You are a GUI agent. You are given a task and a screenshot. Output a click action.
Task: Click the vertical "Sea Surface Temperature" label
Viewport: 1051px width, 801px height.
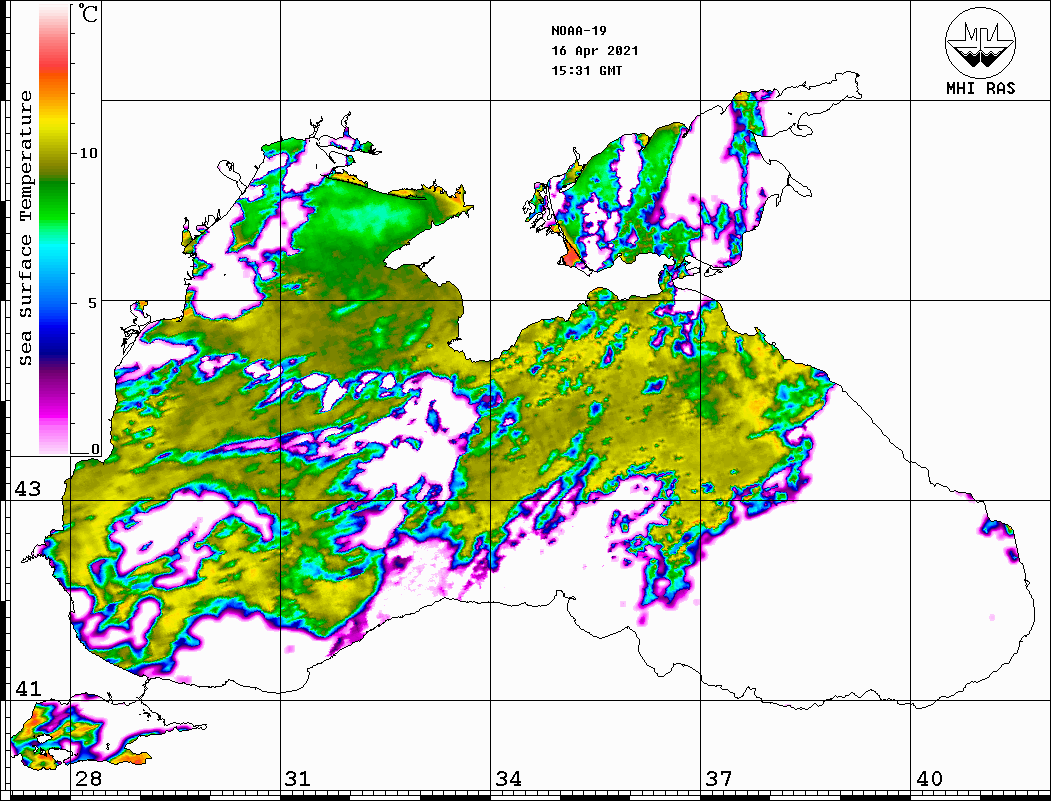pos(26,229)
